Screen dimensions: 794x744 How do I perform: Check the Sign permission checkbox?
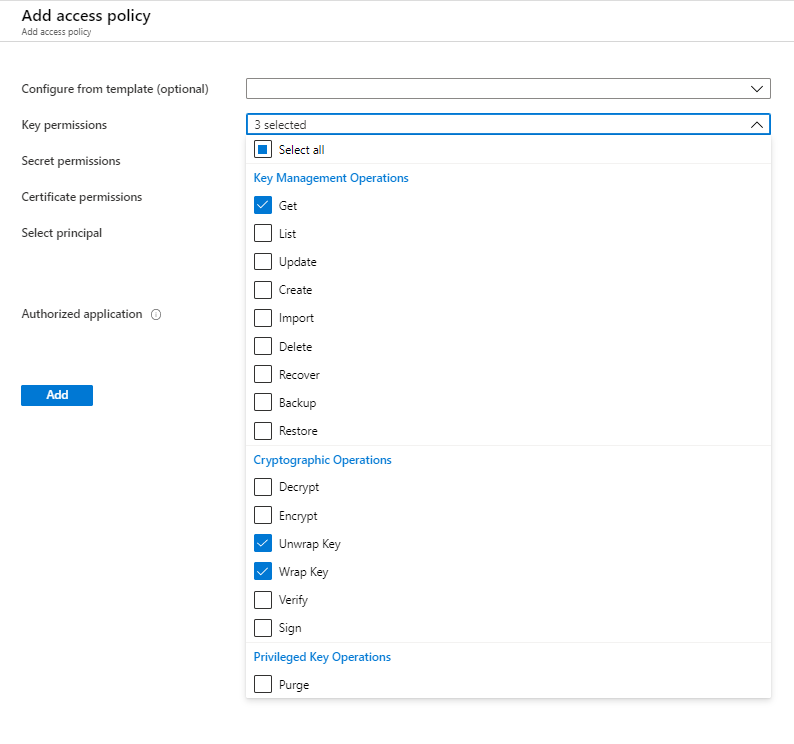(x=263, y=628)
